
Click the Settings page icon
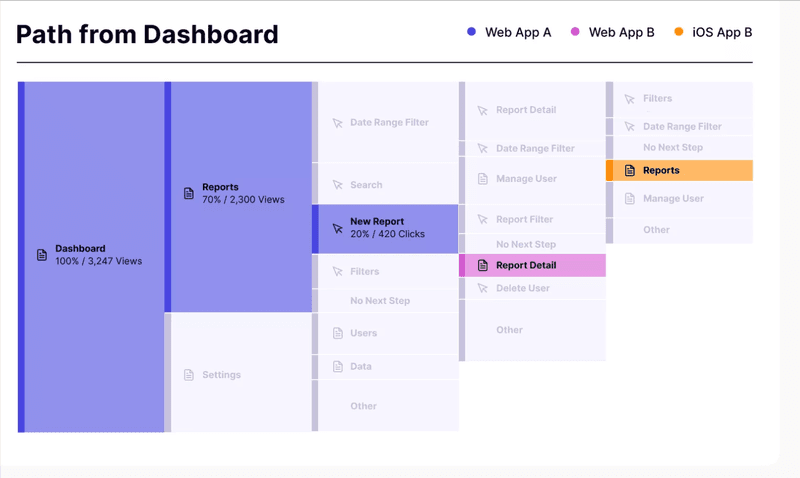pos(189,375)
